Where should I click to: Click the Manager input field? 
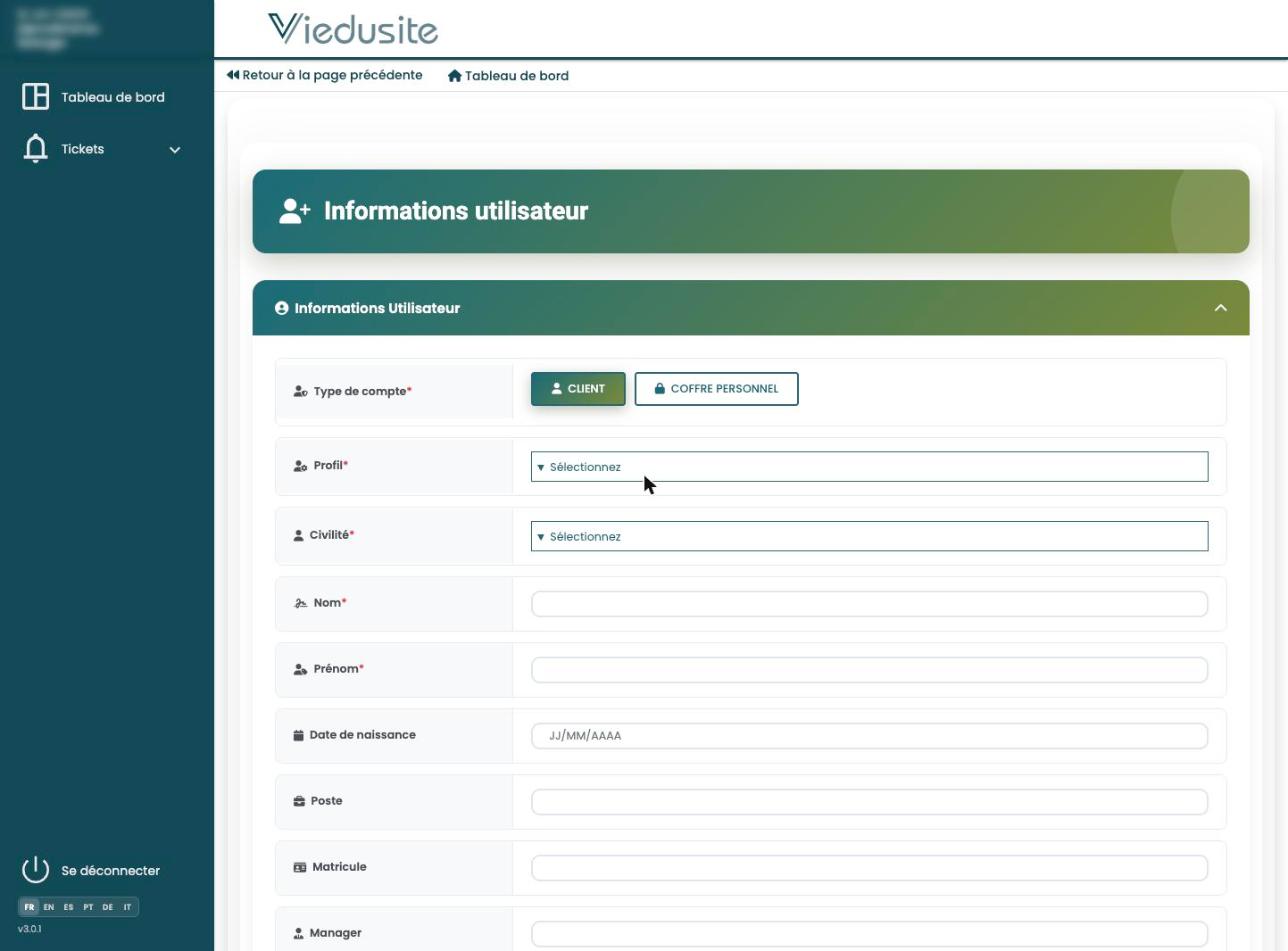[869, 934]
